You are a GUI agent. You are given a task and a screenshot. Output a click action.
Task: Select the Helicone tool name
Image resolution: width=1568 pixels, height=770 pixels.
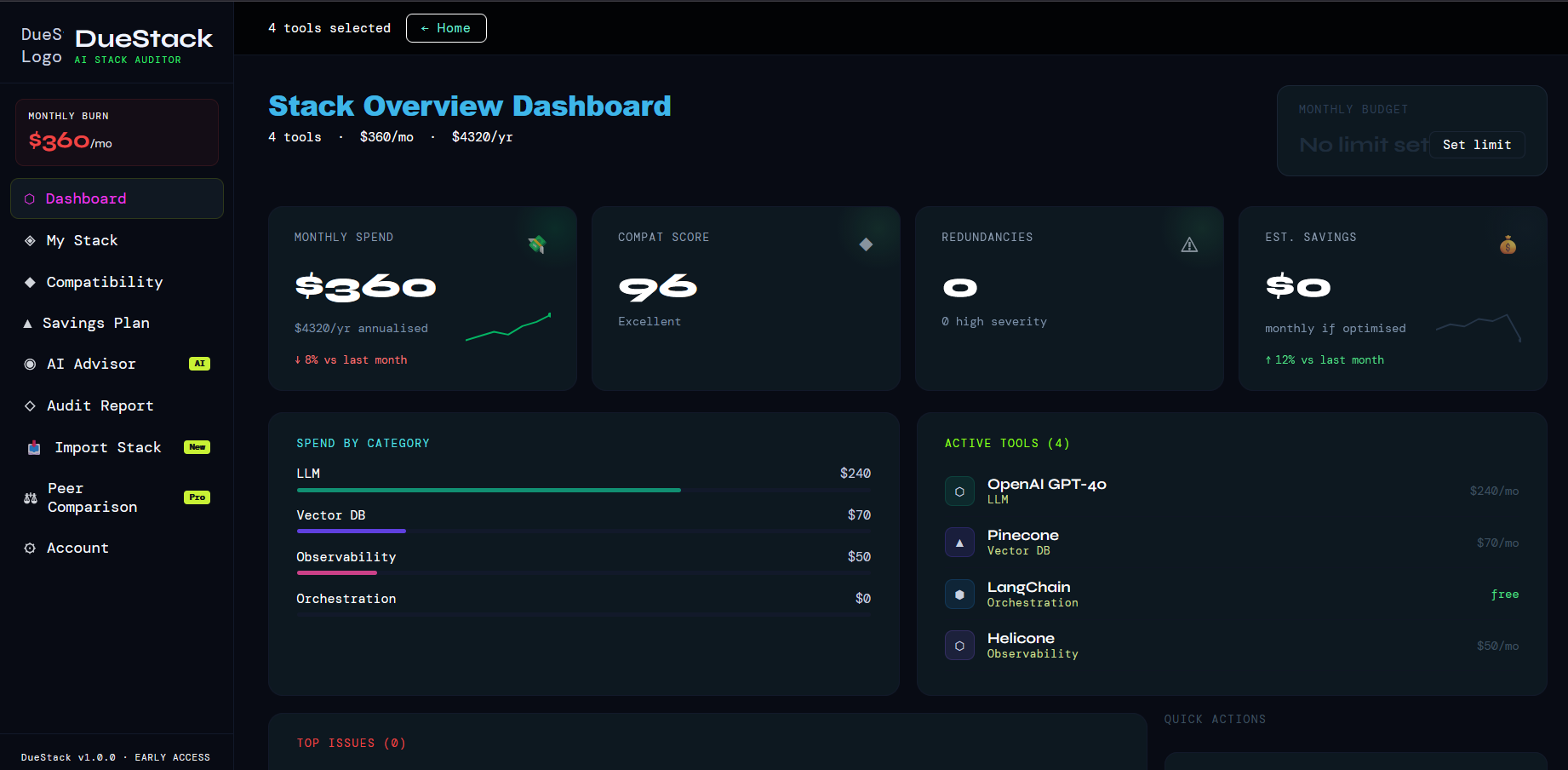(x=1021, y=638)
